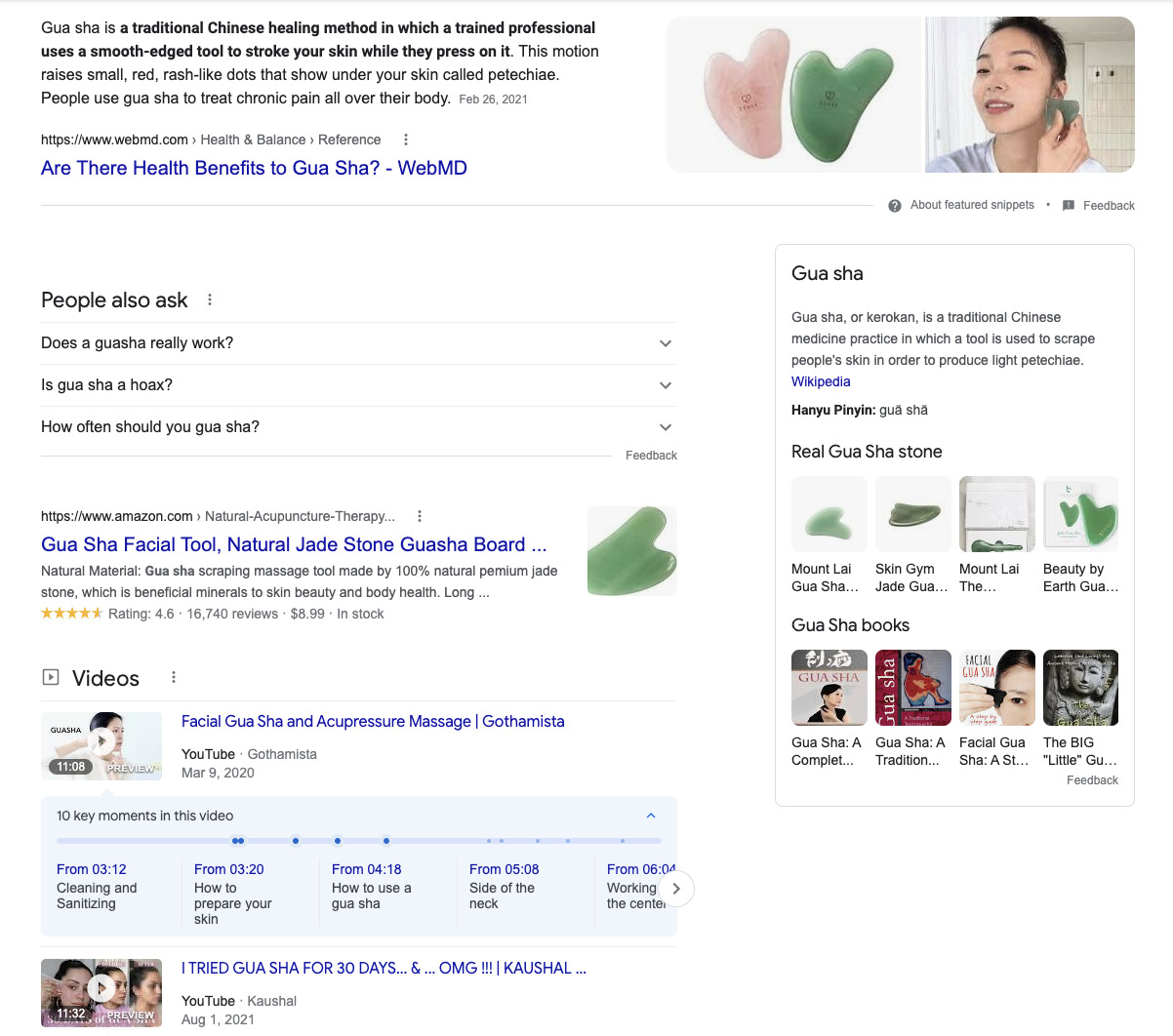Click the Videos section play icon
1173x1036 pixels.
[51, 677]
